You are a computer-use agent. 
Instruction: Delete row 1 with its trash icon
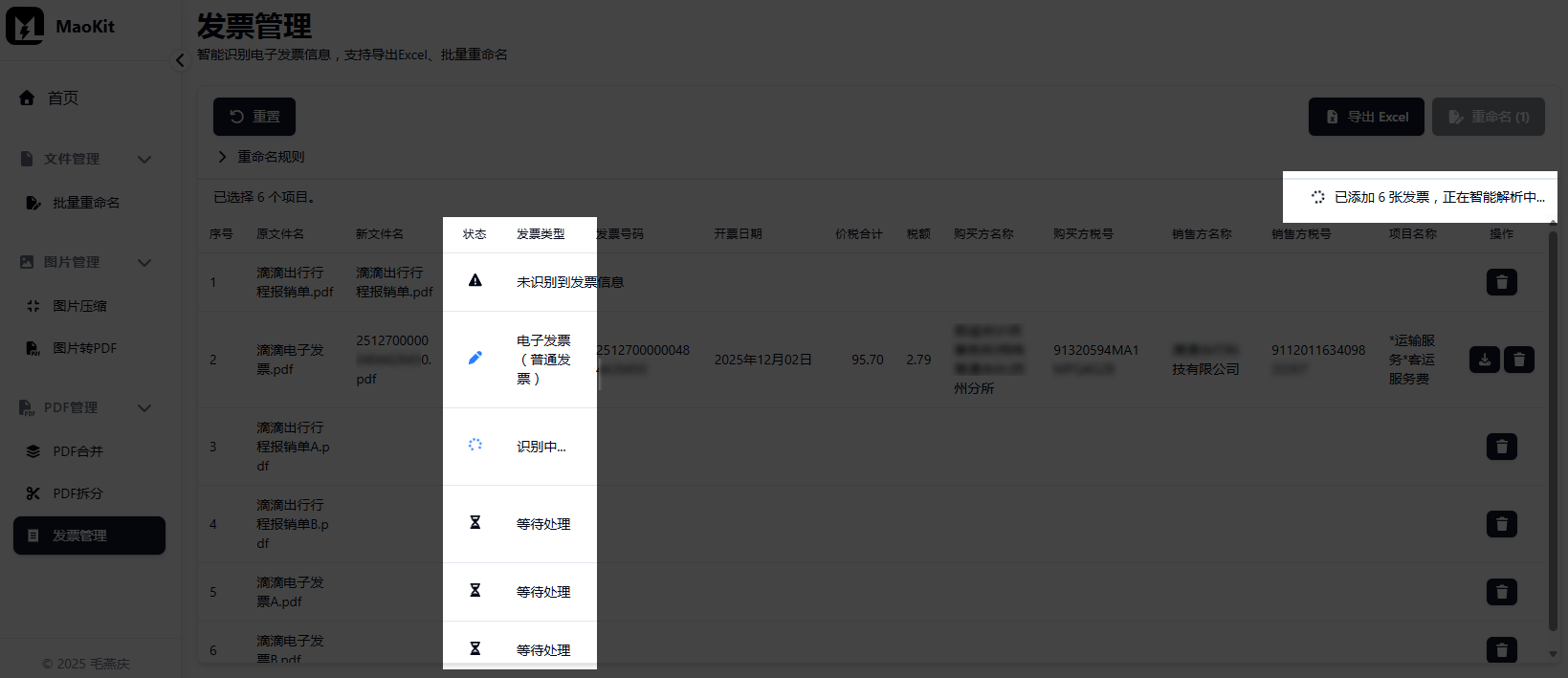[1501, 282]
